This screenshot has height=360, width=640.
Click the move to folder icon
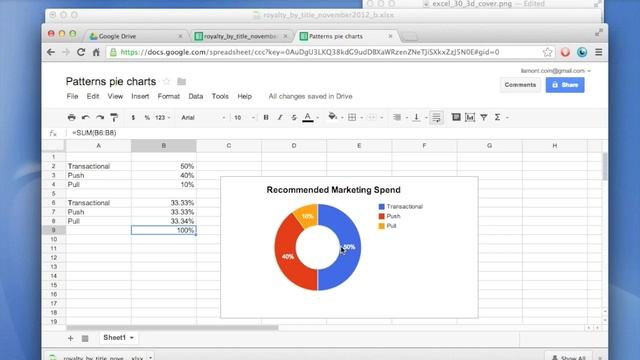tap(182, 82)
